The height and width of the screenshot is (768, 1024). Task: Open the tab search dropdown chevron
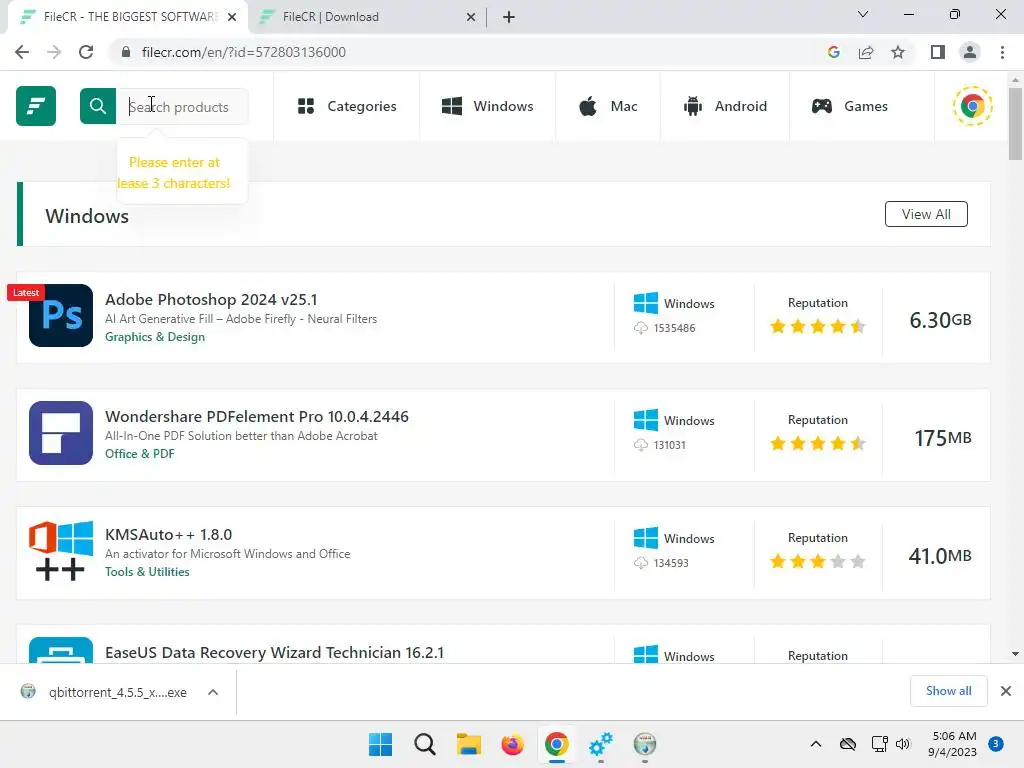[863, 14]
